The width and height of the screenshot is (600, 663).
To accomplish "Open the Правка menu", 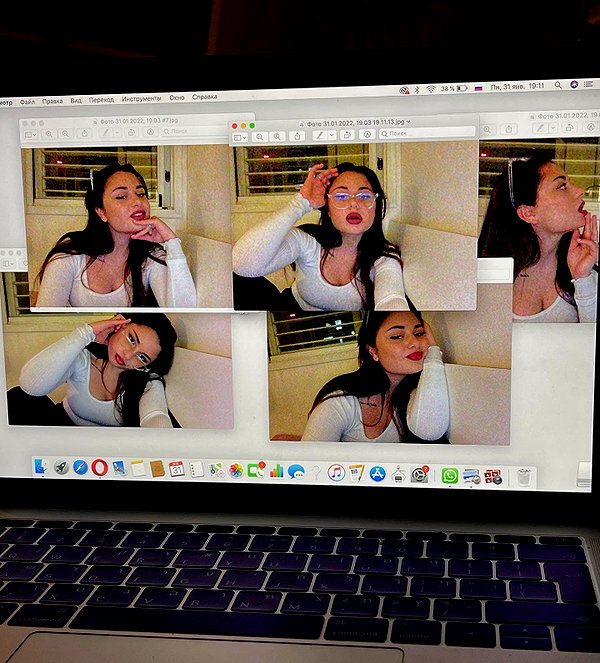I will [x=53, y=101].
